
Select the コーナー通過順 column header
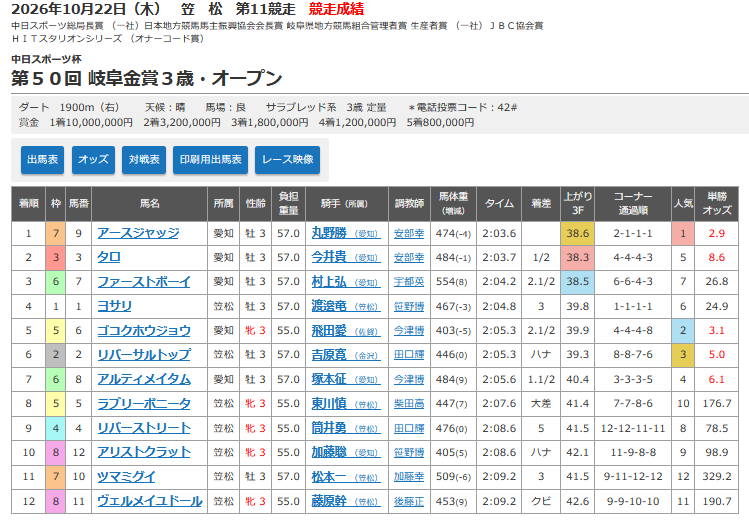[633, 204]
